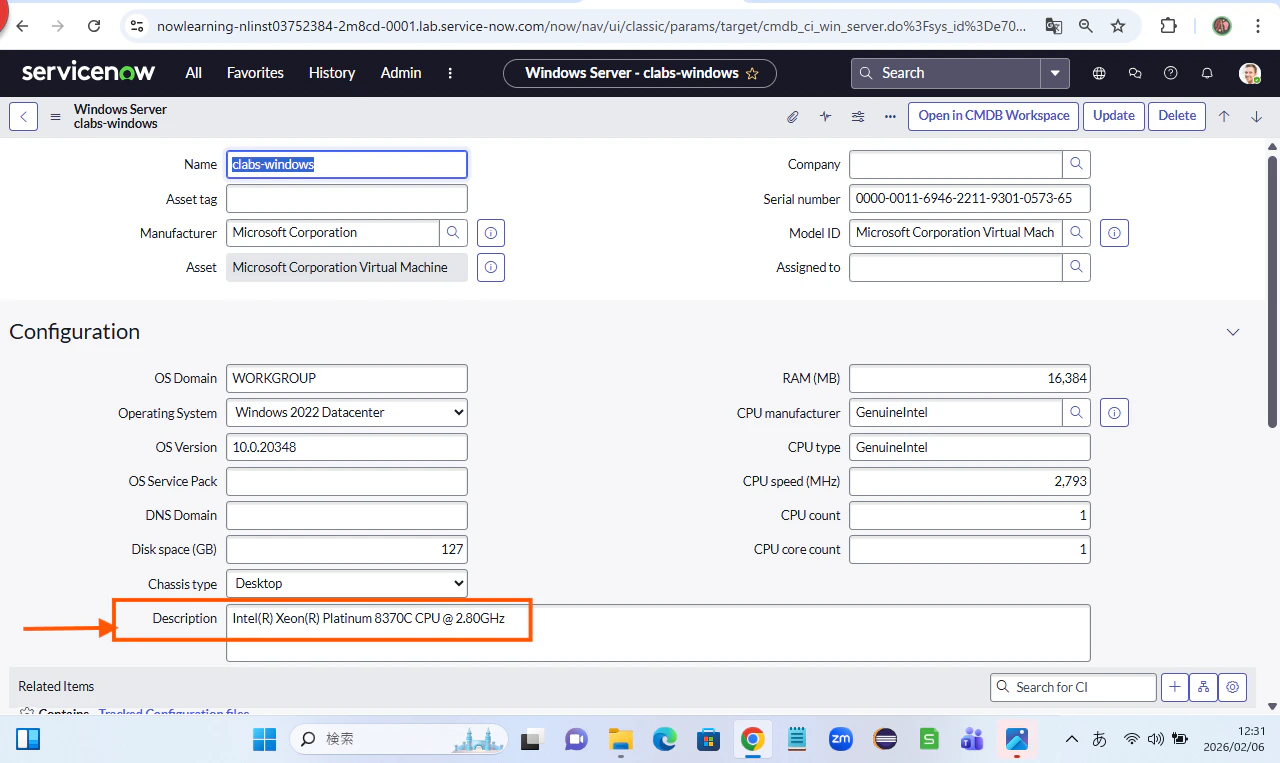Toggle the Chrome bookmark star
The image size is (1280, 763).
[x=1118, y=26]
